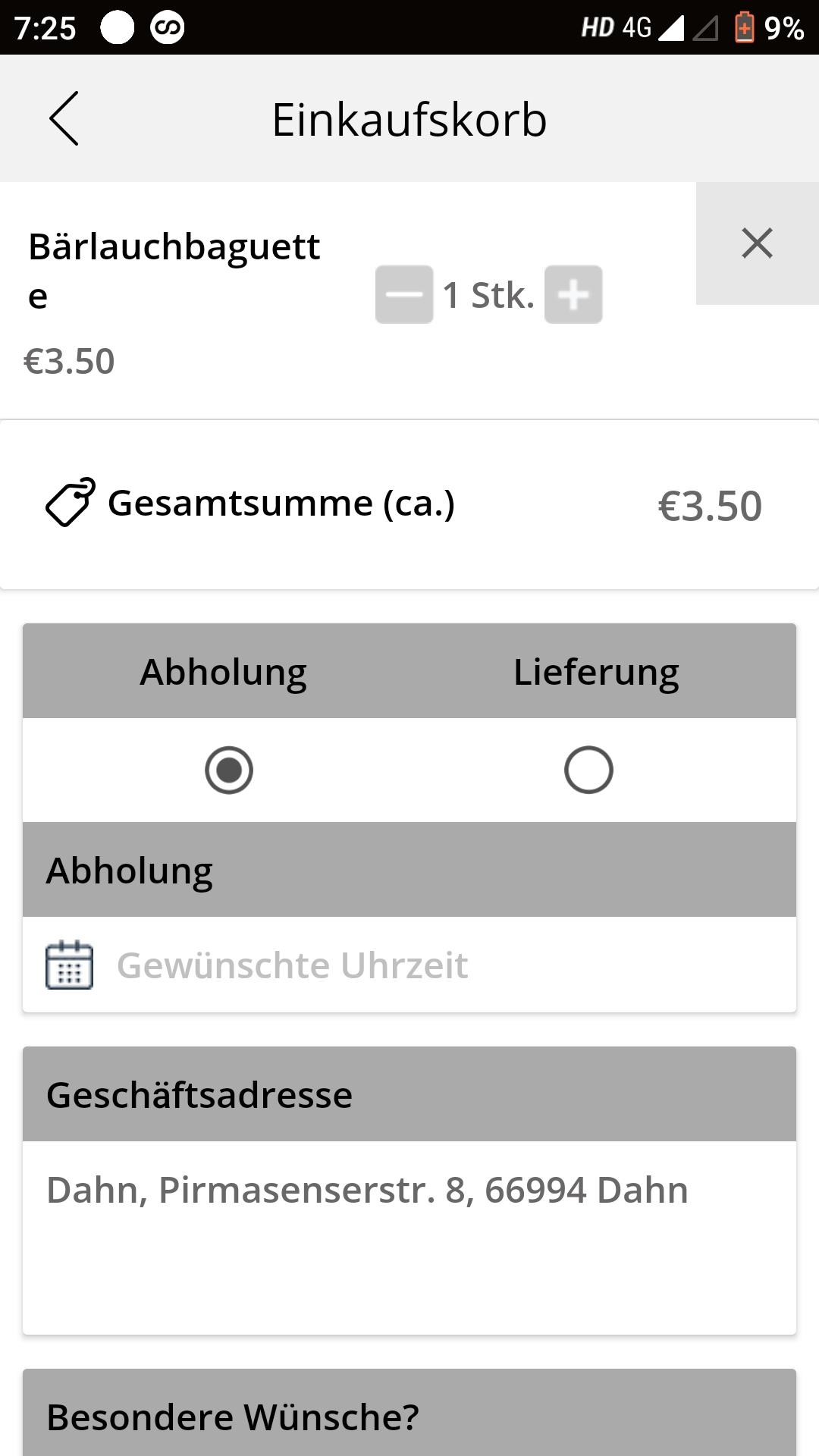Viewport: 819px width, 1456px height.
Task: Tap the Lieferung column header
Action: (x=596, y=672)
